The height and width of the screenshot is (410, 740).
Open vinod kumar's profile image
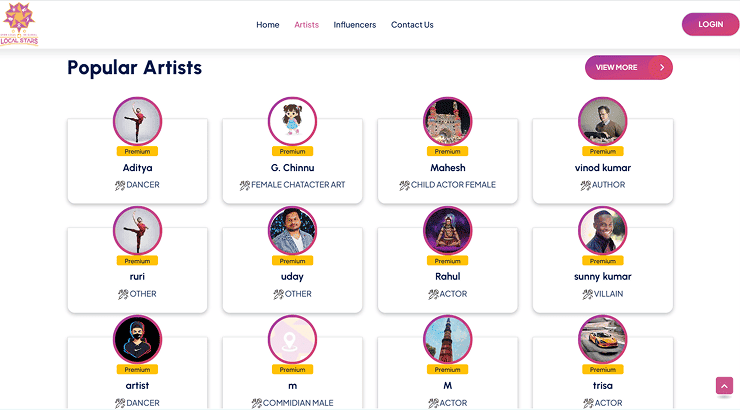point(602,121)
